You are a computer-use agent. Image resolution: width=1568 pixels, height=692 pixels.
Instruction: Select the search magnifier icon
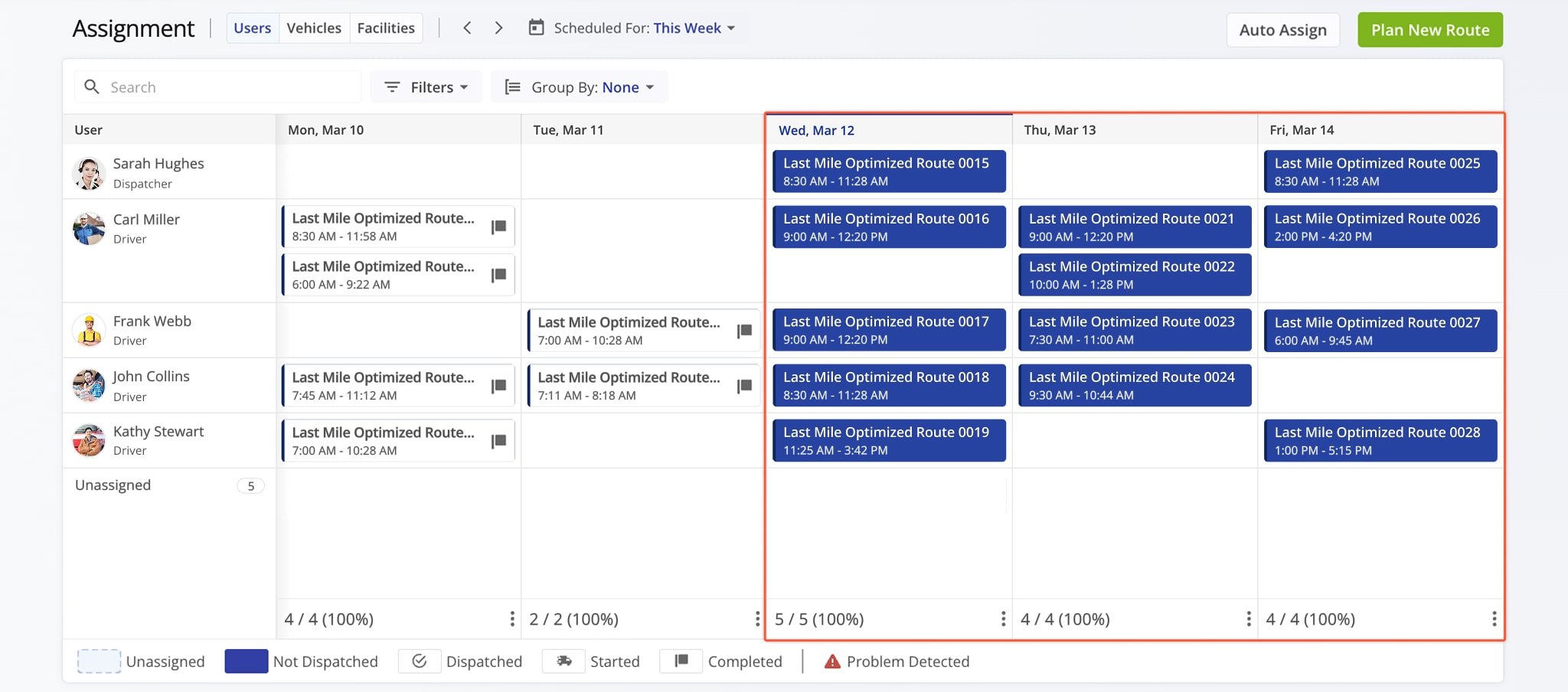(92, 86)
